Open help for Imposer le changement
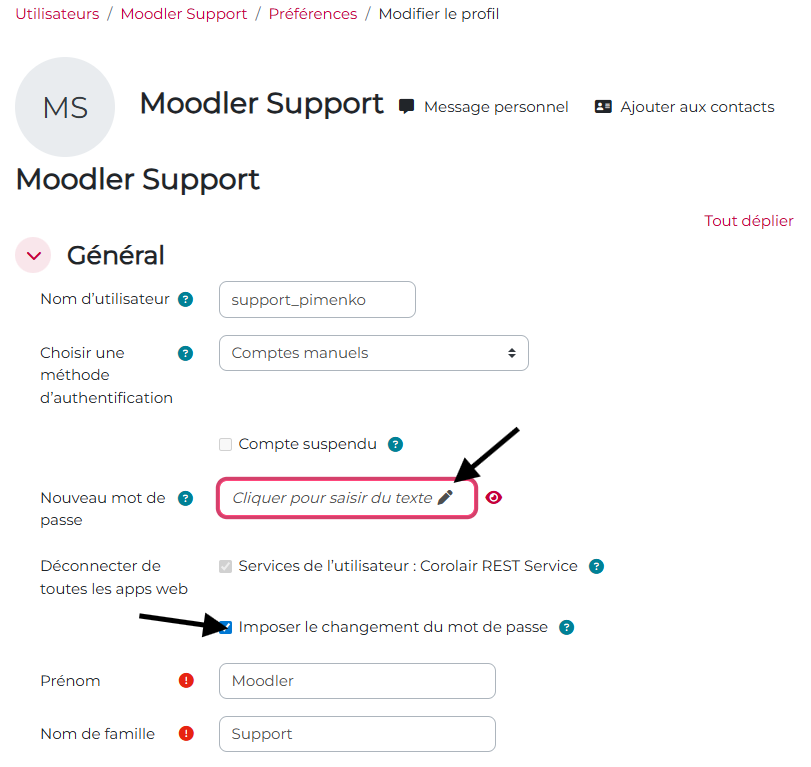This screenshot has height=767, width=811. [566, 628]
